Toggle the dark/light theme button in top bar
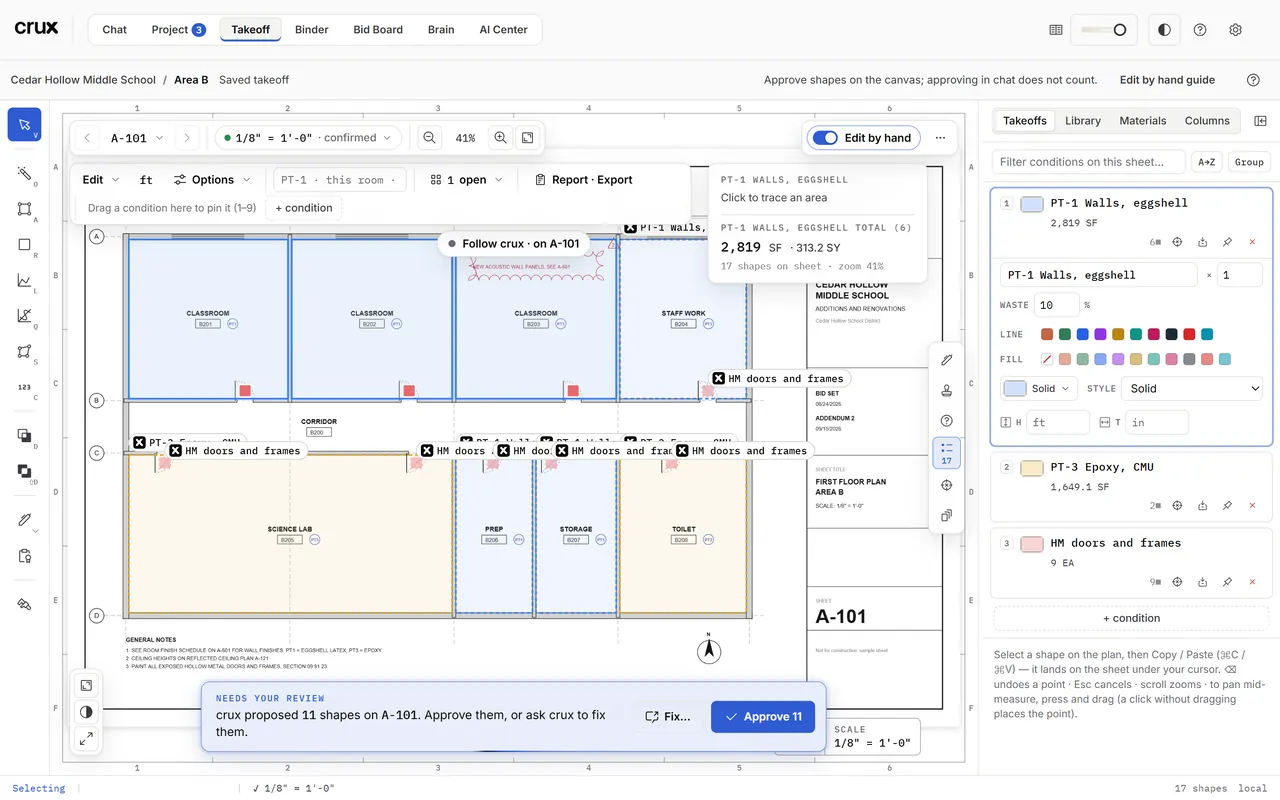 [1164, 30]
